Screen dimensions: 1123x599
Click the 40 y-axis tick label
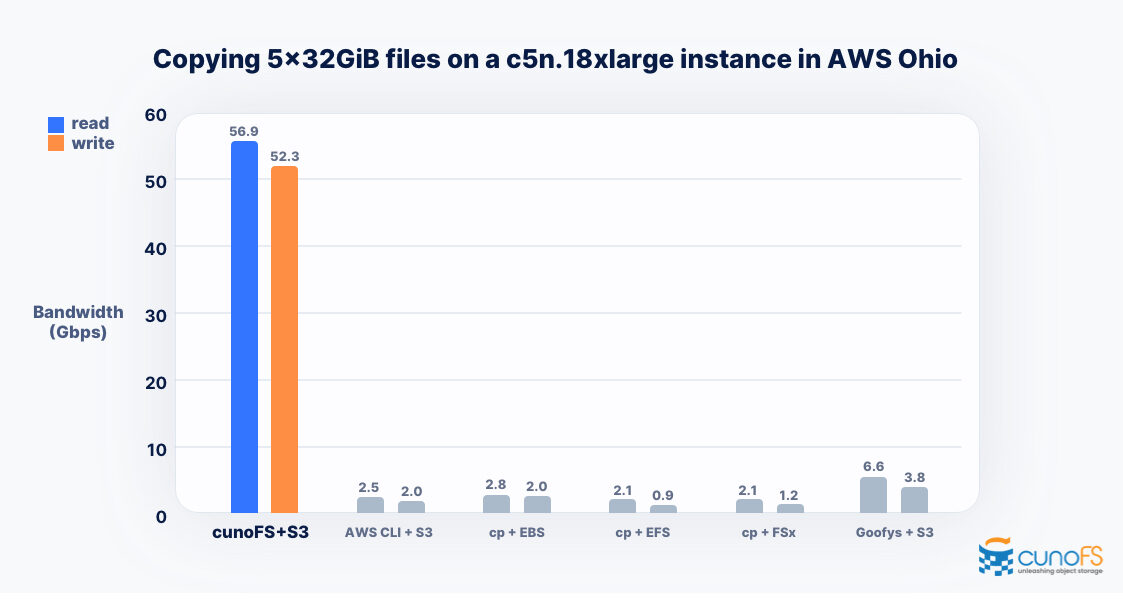(x=155, y=249)
